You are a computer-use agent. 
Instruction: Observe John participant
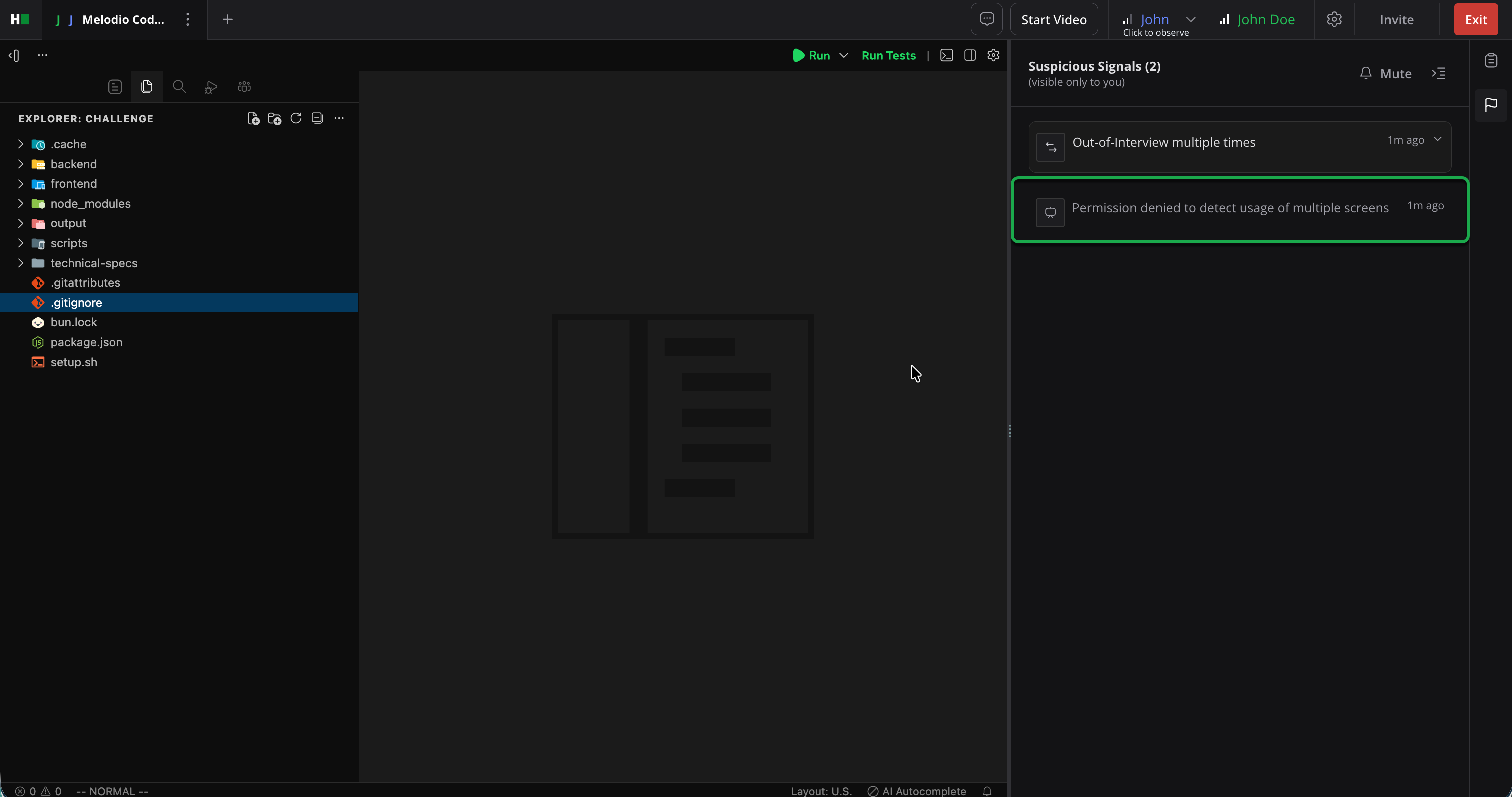click(1154, 20)
